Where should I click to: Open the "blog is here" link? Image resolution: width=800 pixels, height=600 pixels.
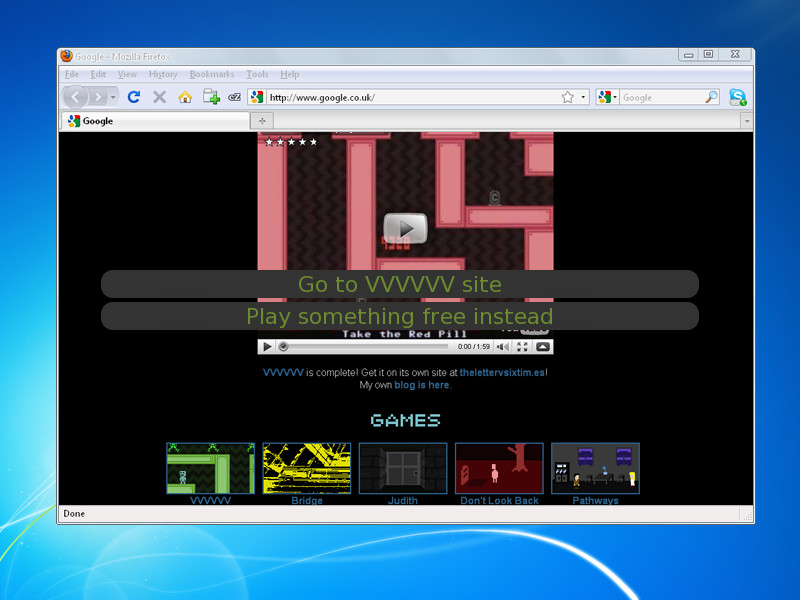(x=421, y=385)
